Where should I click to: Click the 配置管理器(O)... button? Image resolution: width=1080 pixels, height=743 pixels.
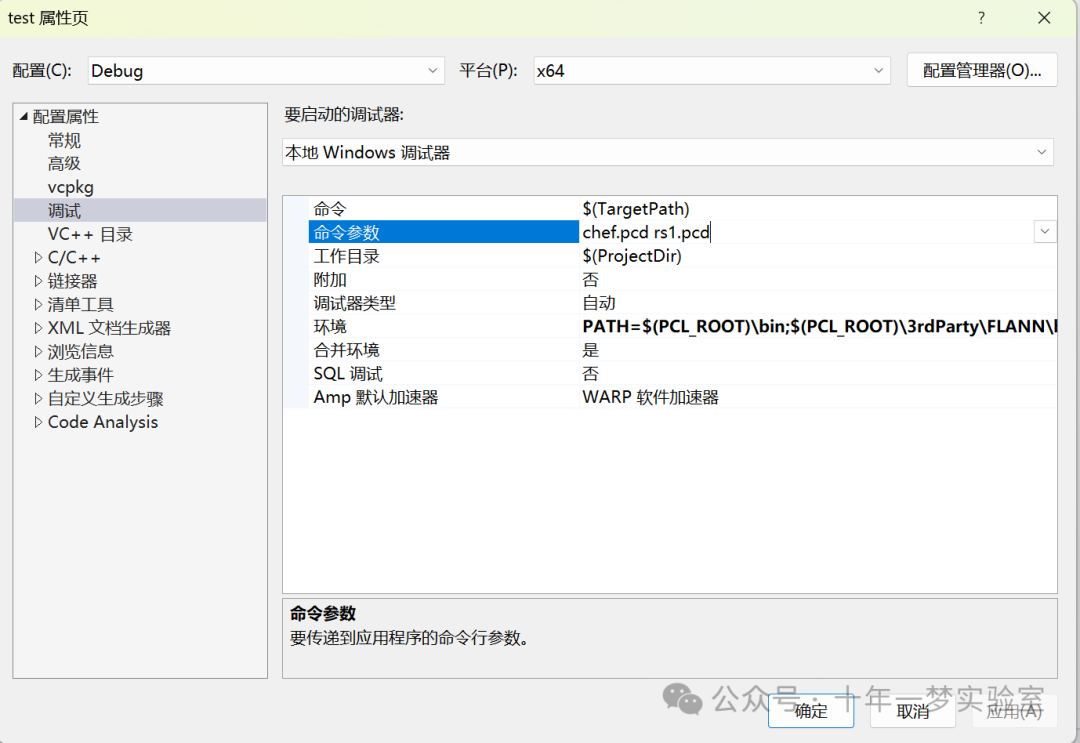pos(982,70)
